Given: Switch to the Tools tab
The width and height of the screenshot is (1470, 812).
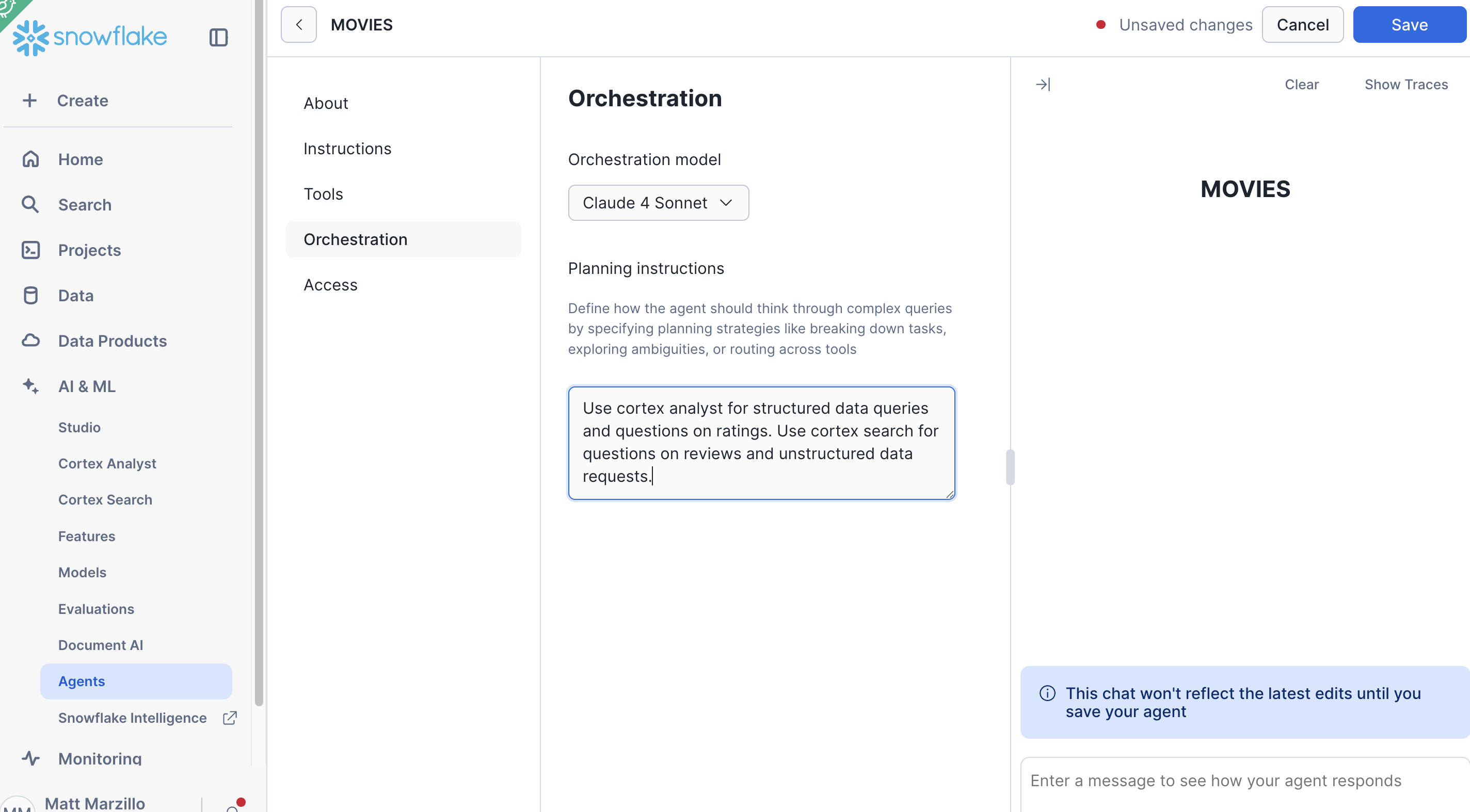Looking at the screenshot, I should 323,194.
